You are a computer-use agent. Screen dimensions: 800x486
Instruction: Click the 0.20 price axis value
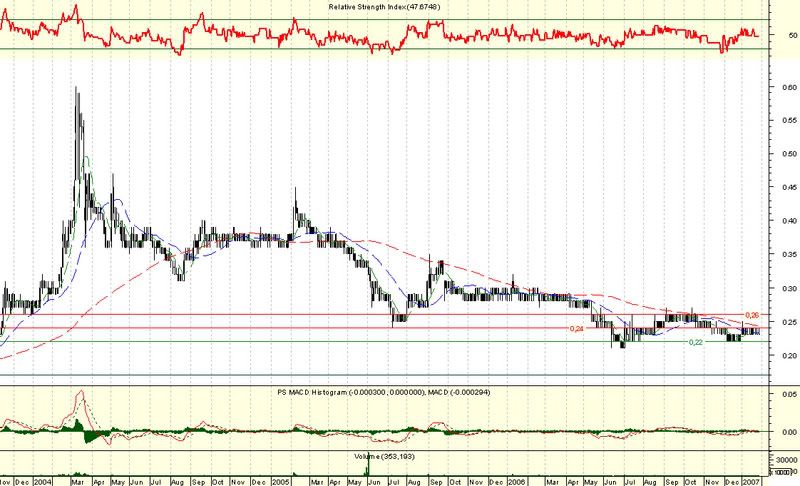789,355
